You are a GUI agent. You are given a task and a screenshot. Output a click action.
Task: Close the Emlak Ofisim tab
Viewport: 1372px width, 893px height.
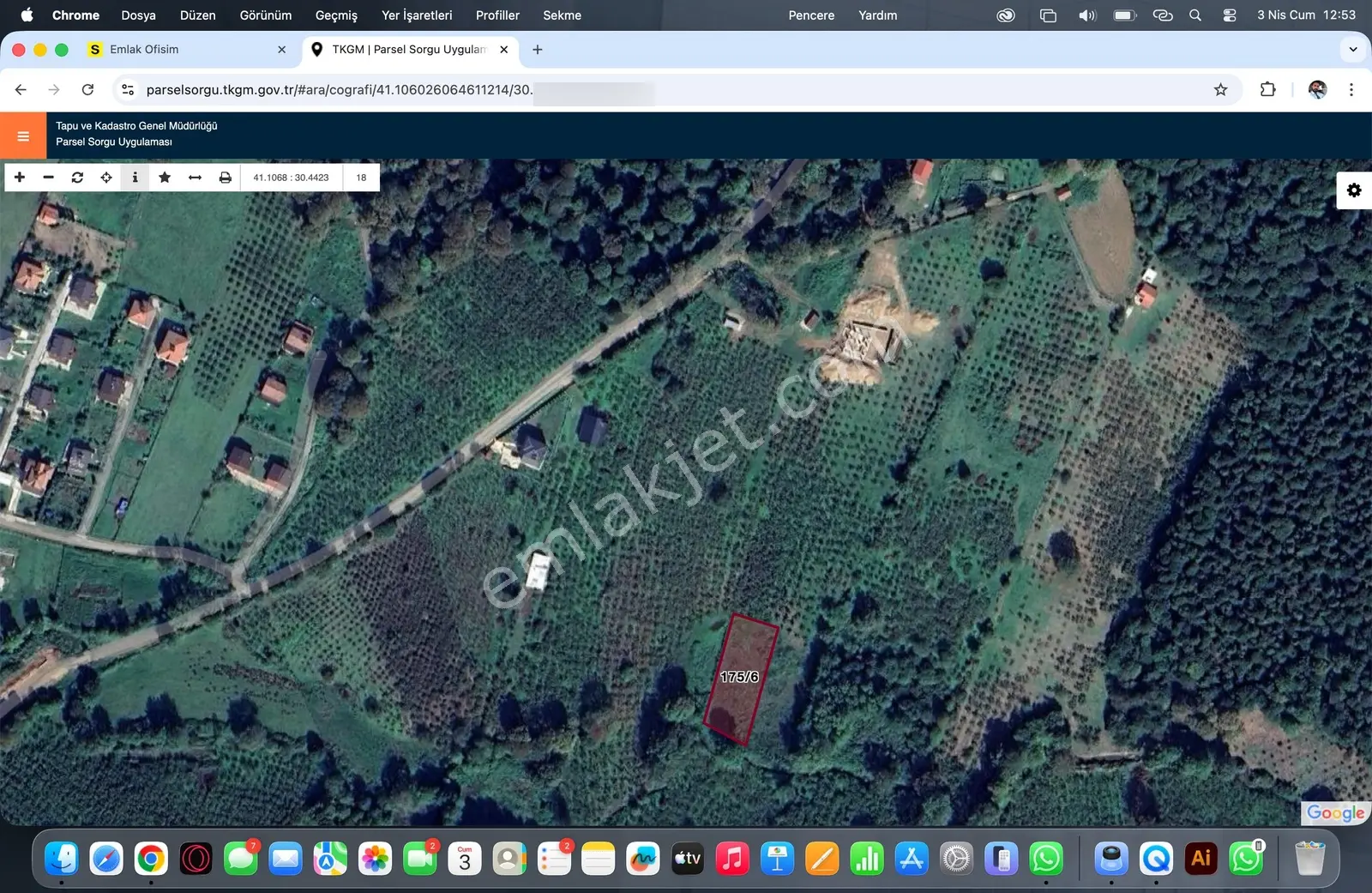[x=281, y=50]
